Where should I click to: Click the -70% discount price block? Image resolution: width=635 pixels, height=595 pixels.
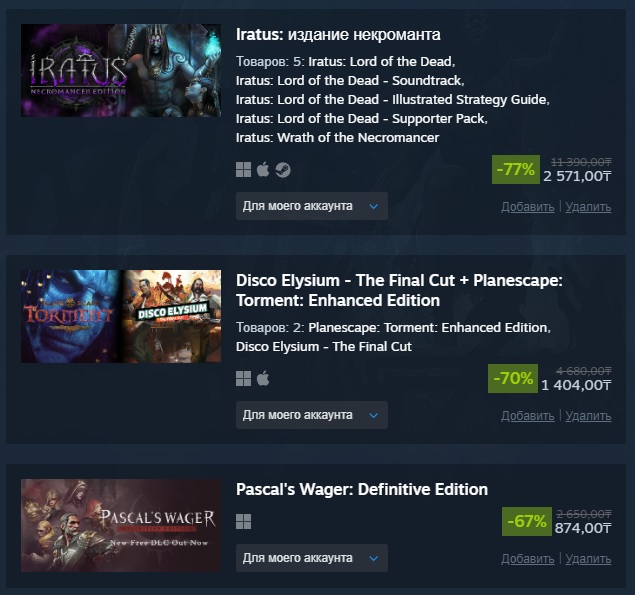[x=514, y=378]
